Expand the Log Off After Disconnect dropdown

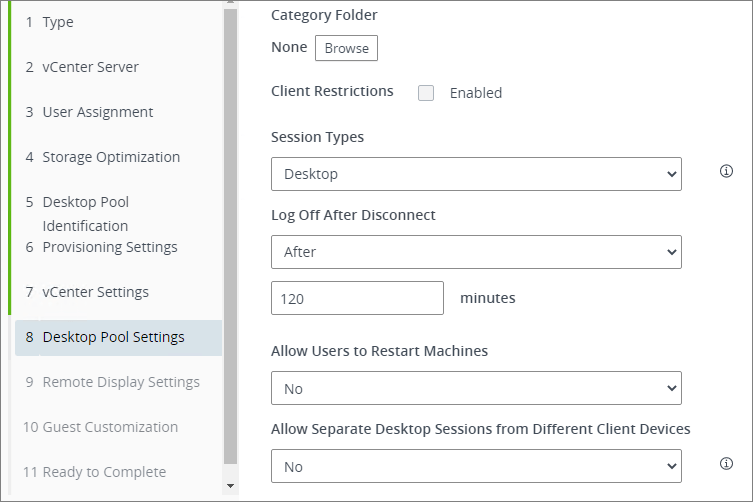pyautogui.click(x=476, y=252)
